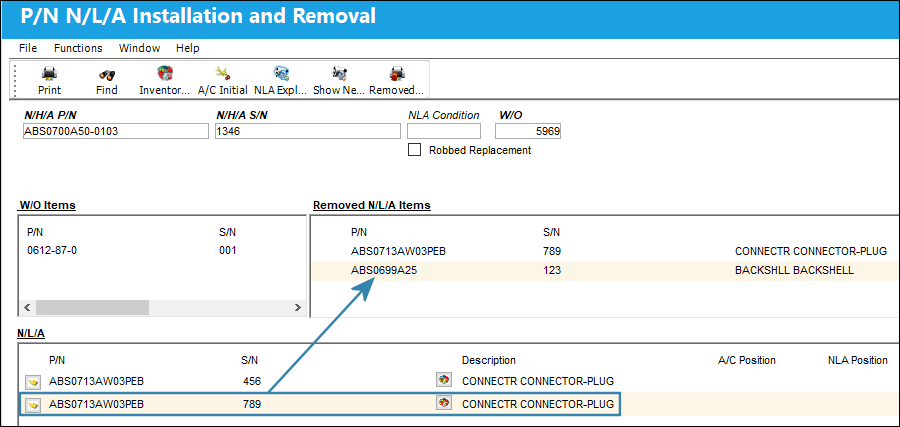The image size is (900, 427).
Task: Enable the Robbed Replacement checkbox
Action: coord(413,150)
